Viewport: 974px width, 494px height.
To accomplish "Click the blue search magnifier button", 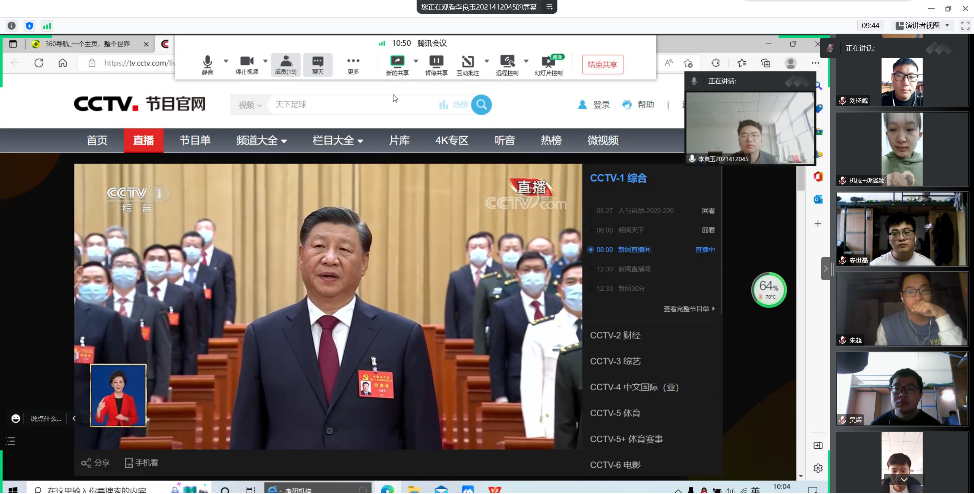I will click(x=482, y=105).
